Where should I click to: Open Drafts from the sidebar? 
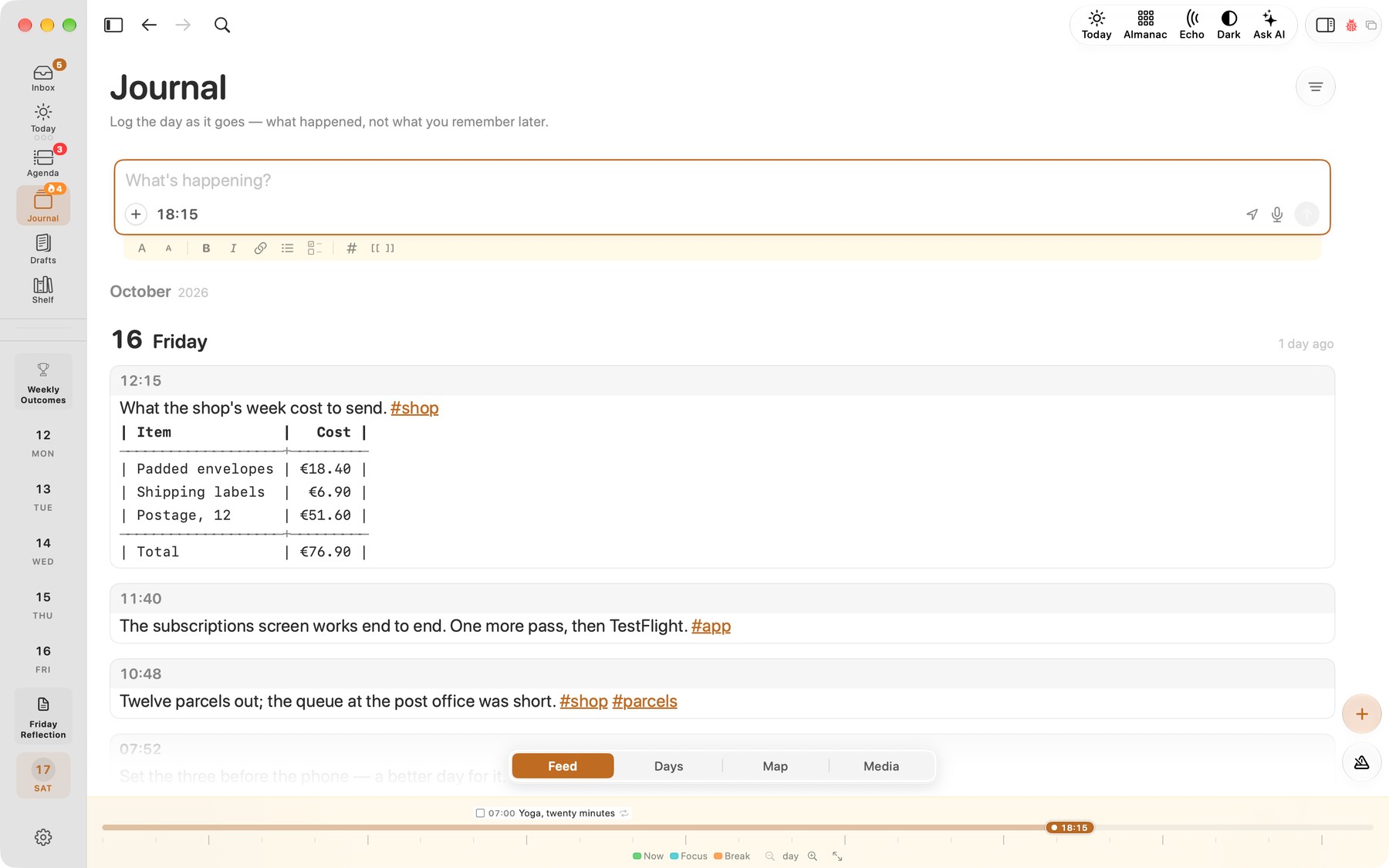click(x=43, y=249)
